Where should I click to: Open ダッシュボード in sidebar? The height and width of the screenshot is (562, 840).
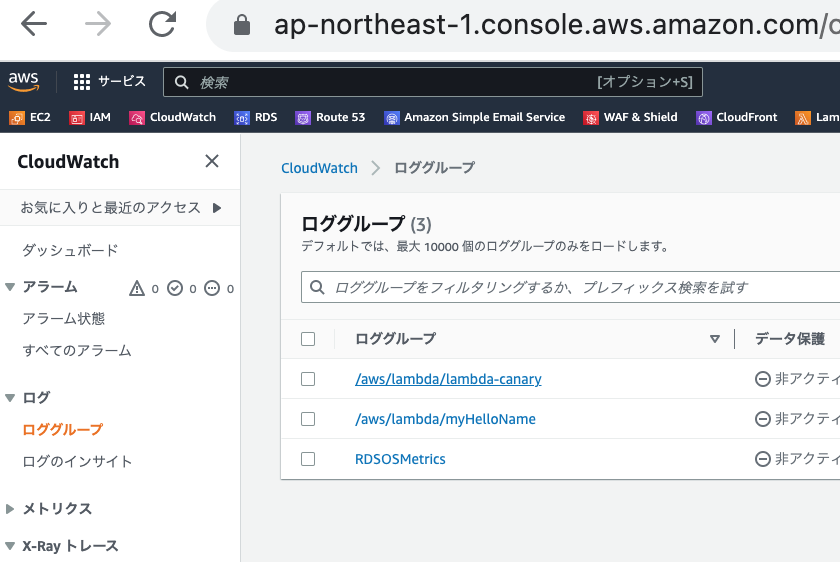(x=70, y=250)
